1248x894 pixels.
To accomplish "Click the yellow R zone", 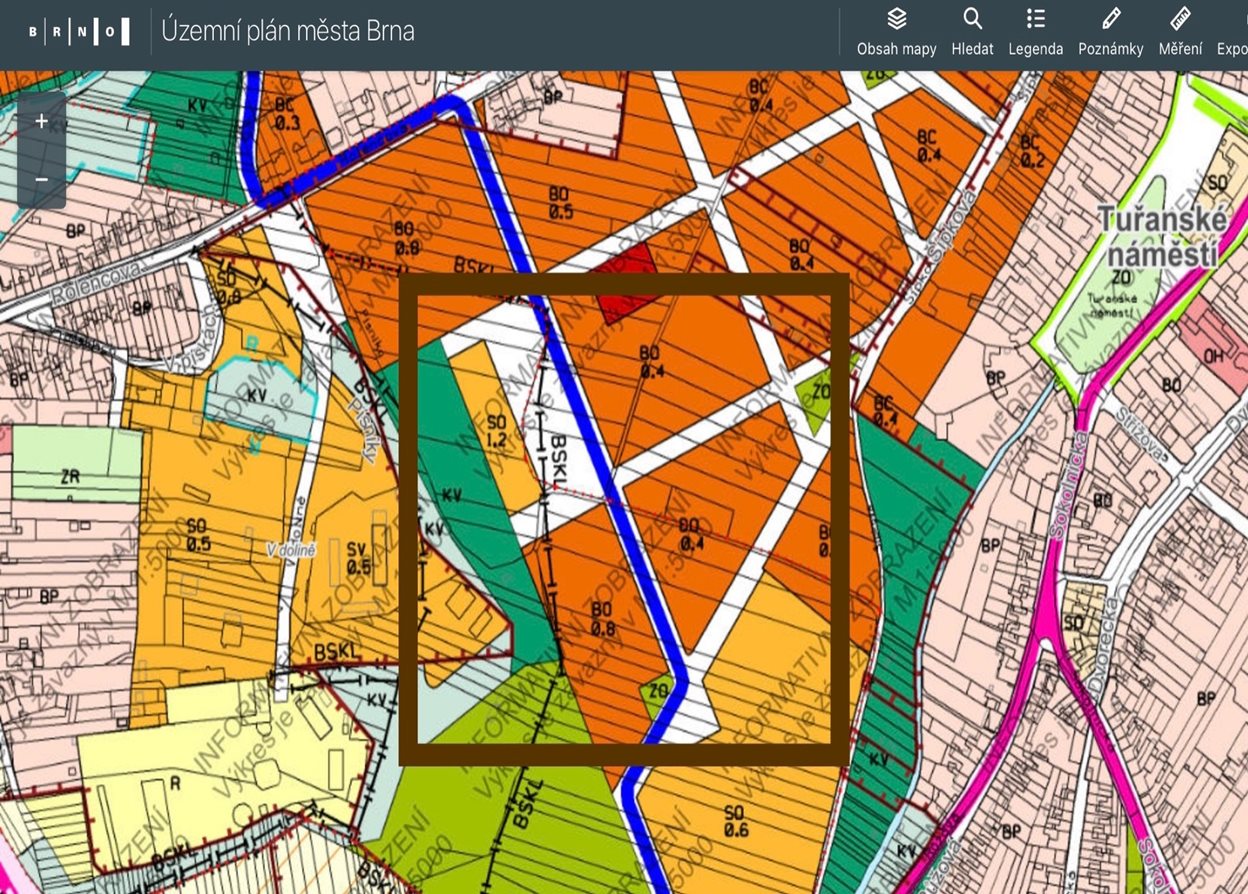I will [x=176, y=782].
